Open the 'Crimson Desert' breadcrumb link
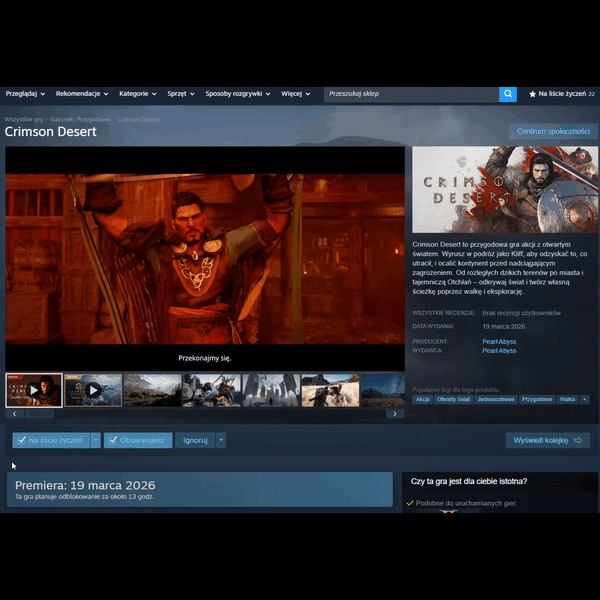The image size is (600, 600). [139, 119]
